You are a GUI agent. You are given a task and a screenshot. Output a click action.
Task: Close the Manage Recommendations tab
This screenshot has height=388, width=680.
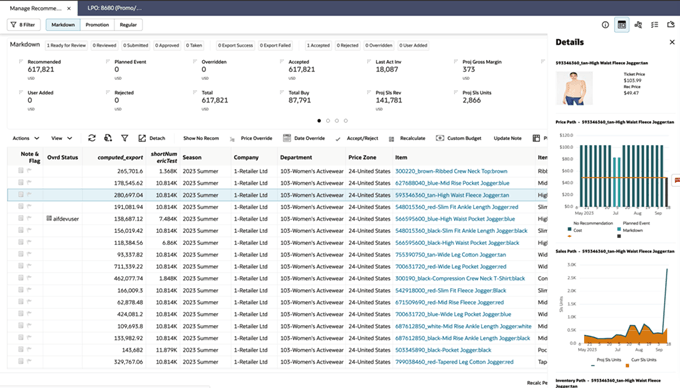point(69,8)
